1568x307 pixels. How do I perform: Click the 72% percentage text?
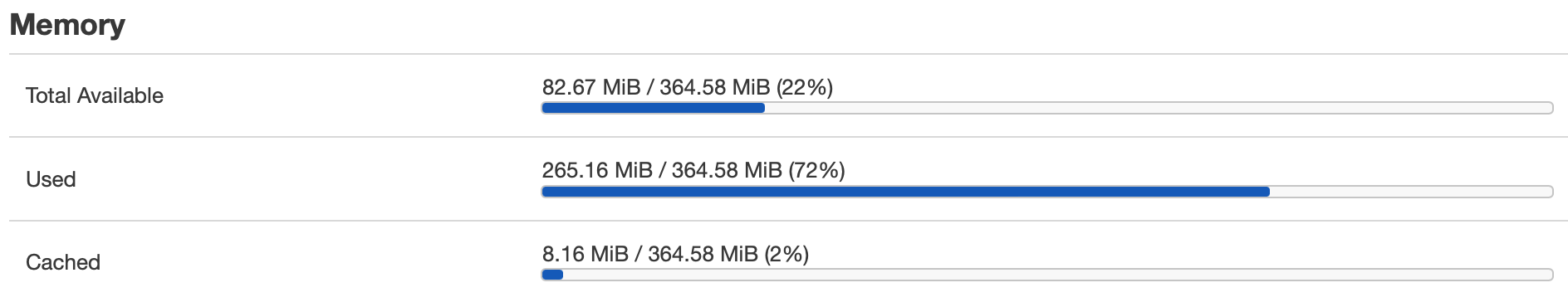tap(816, 170)
